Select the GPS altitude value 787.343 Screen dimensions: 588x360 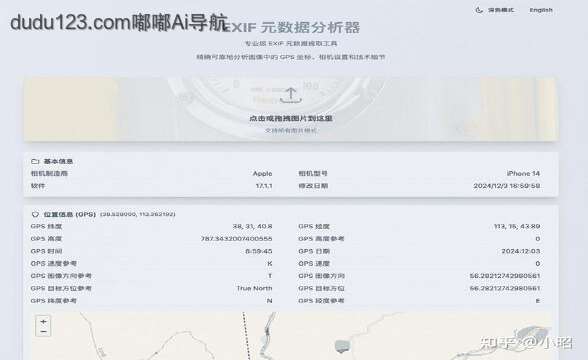point(237,239)
